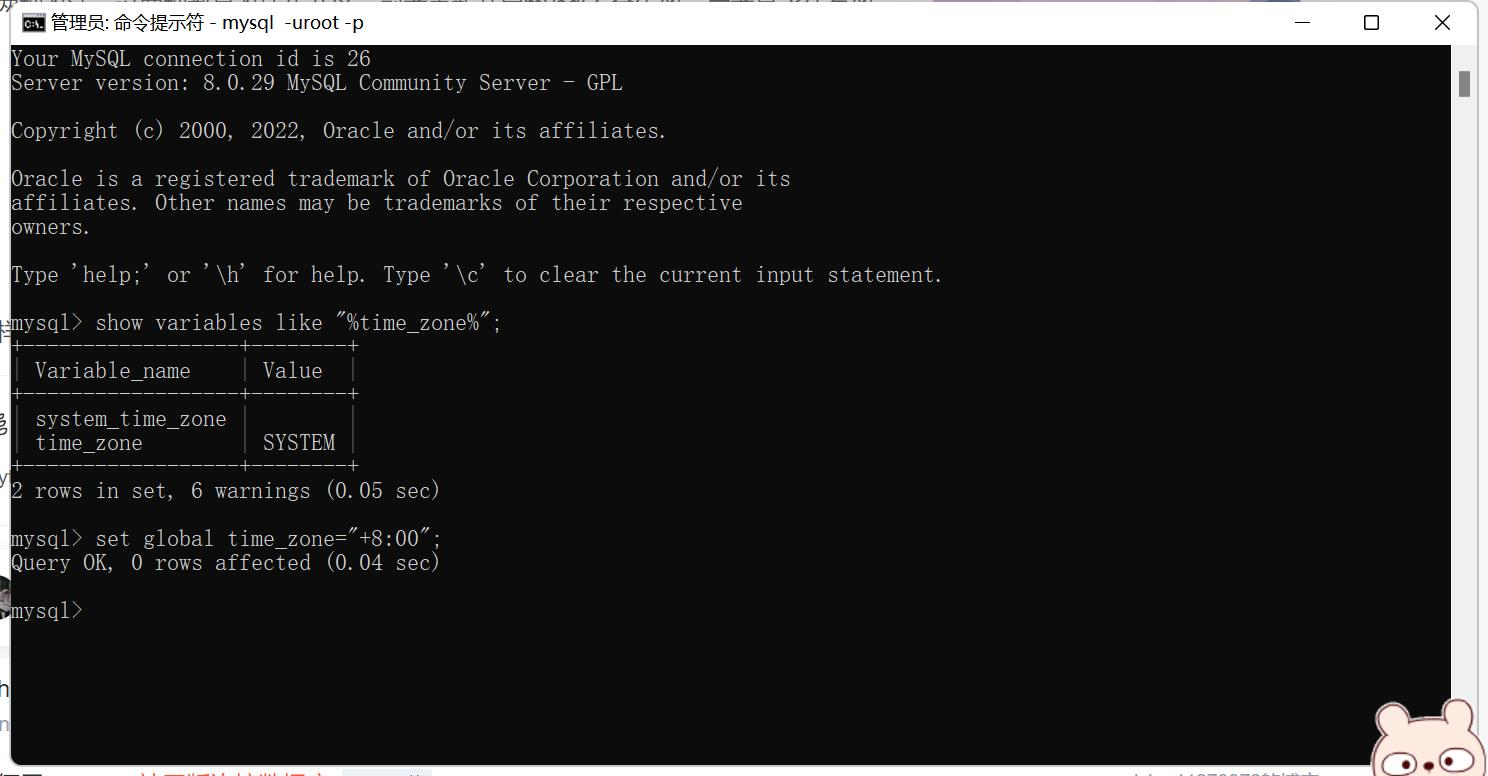Click the '2 rows in set, 6 warnings' line

pyautogui.click(x=225, y=491)
